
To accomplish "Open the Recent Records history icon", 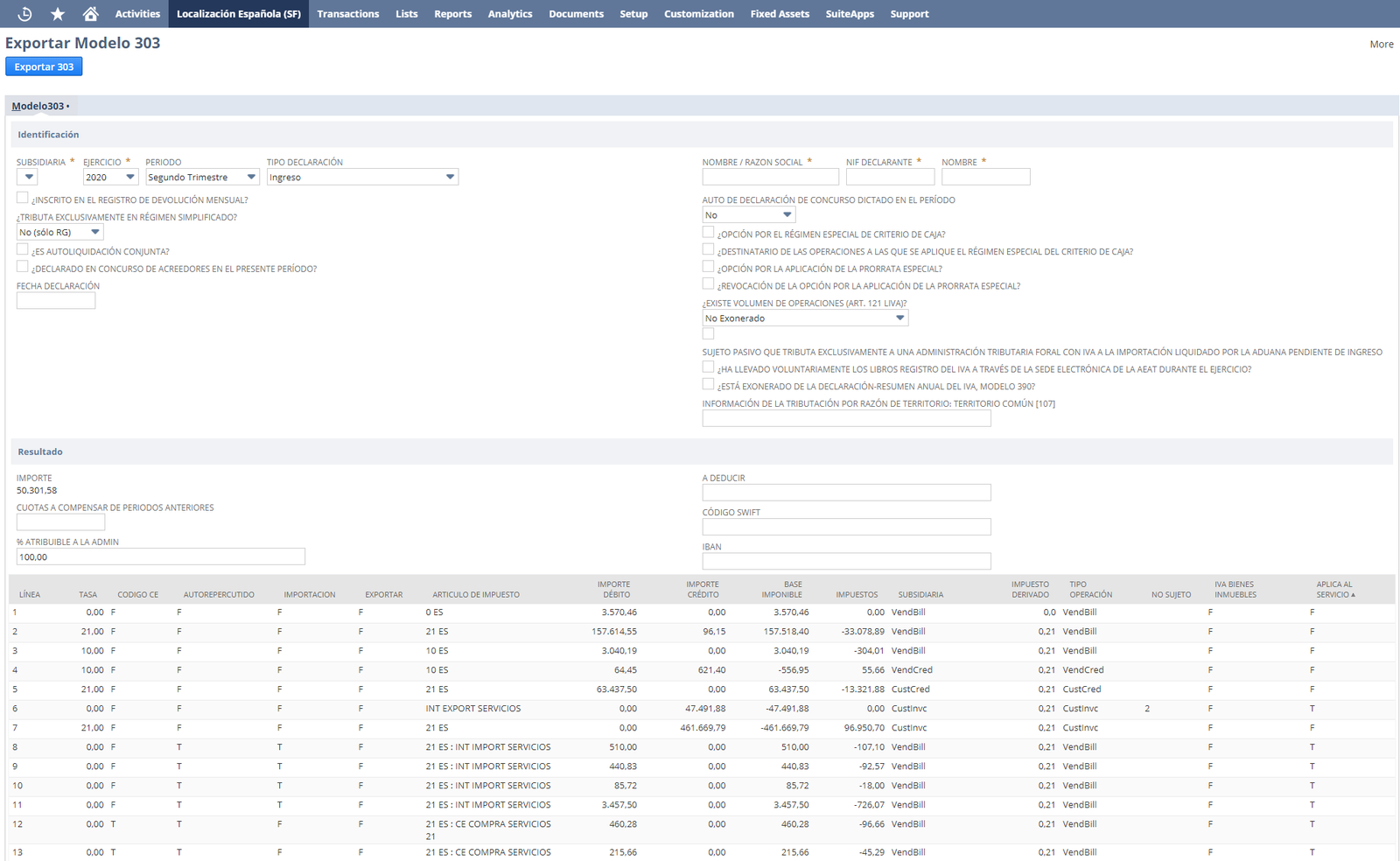I will tap(24, 14).
